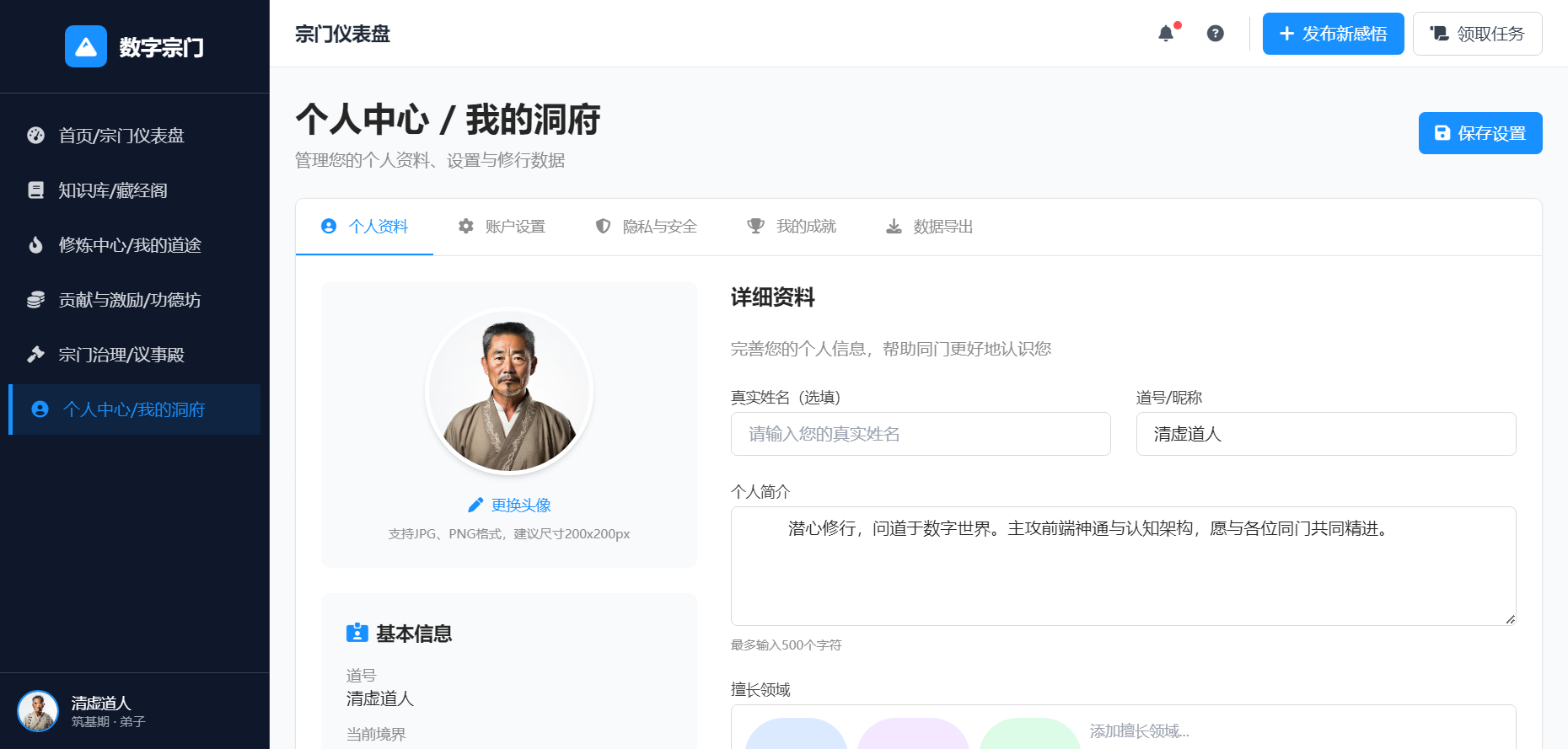Select the 个人资料 tab
1568x749 pixels.
364,227
